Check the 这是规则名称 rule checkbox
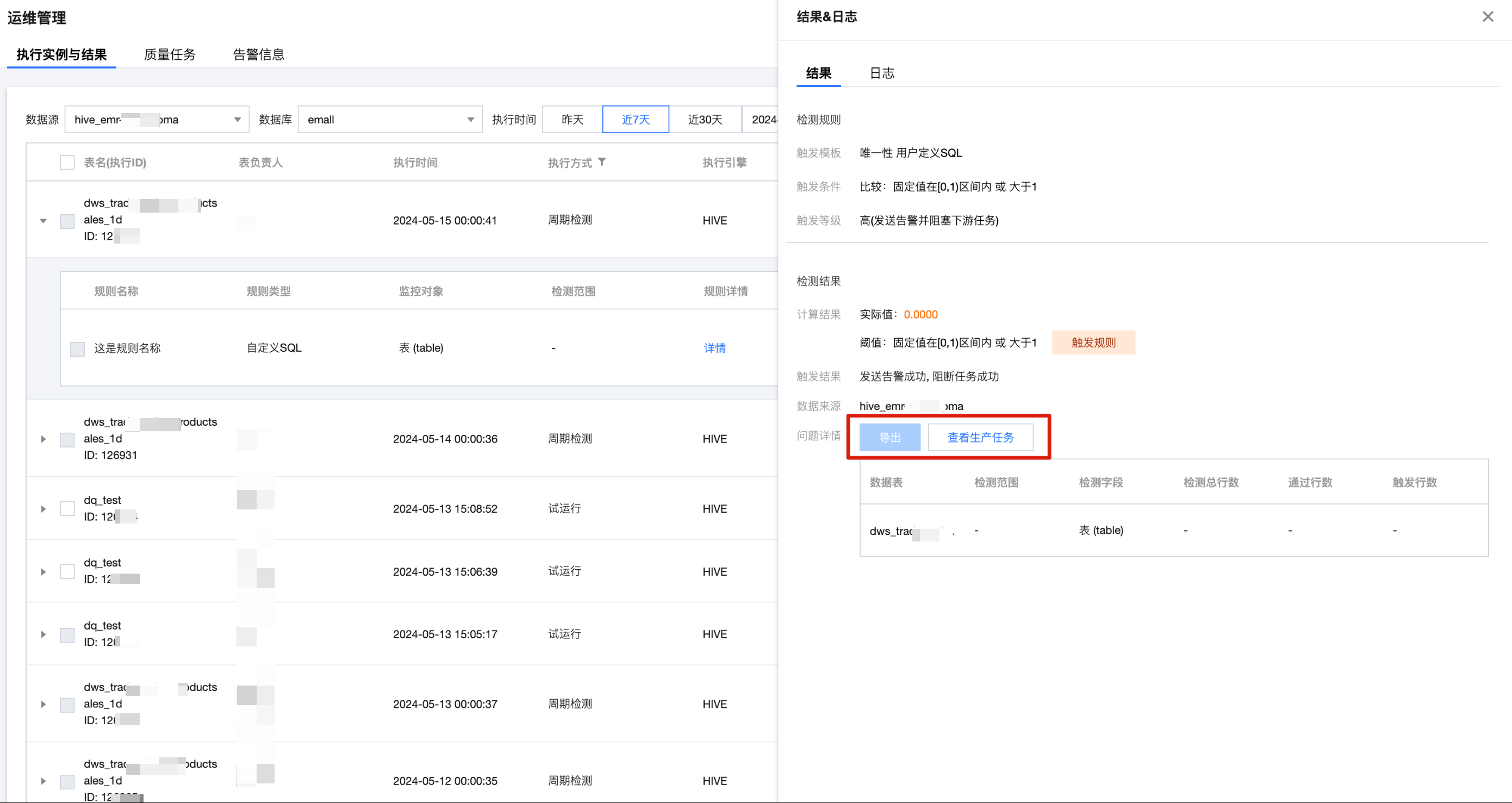The height and width of the screenshot is (803, 1512). click(x=78, y=348)
